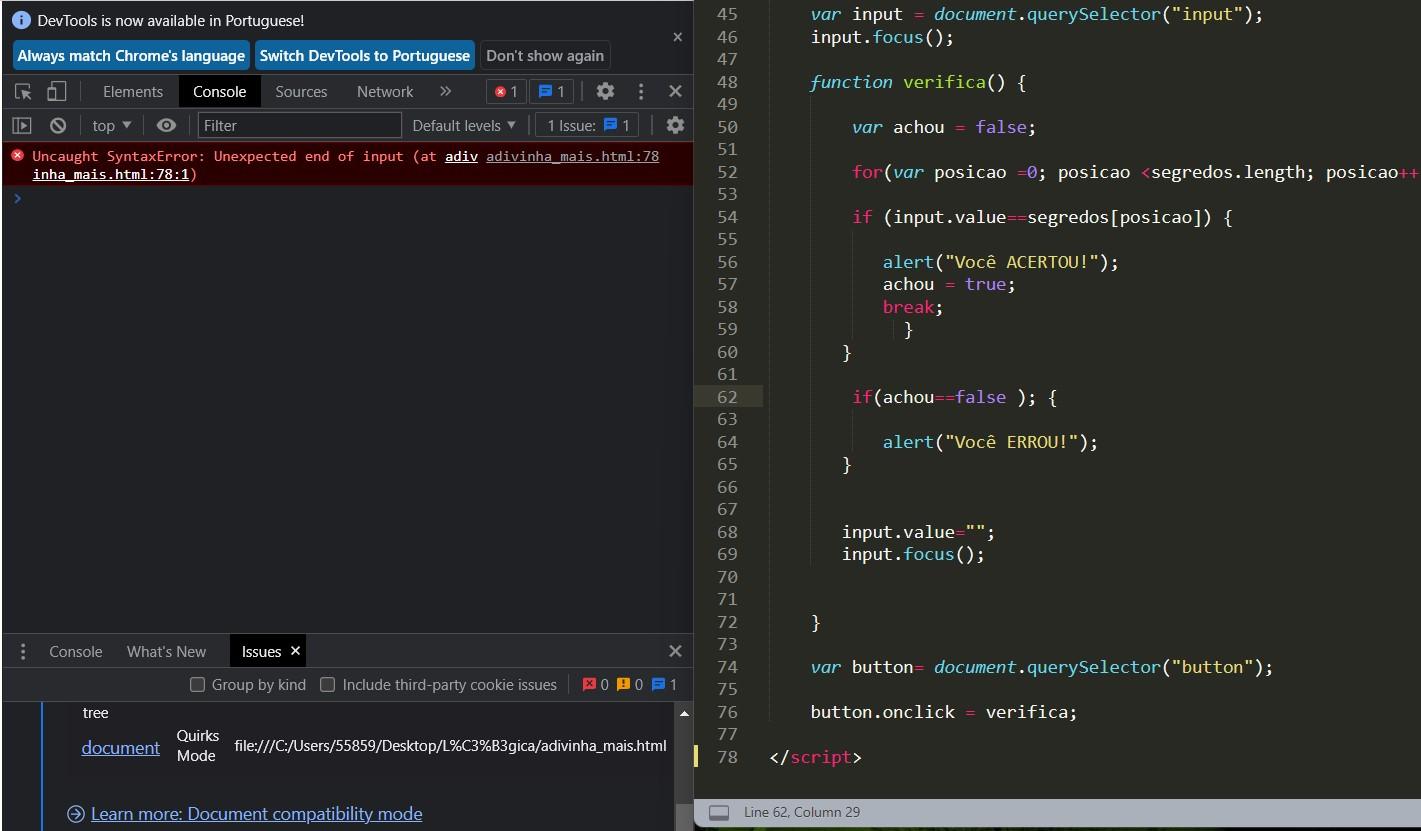The width and height of the screenshot is (1421, 831).
Task: Switch to the Elements tab
Action: point(133,91)
